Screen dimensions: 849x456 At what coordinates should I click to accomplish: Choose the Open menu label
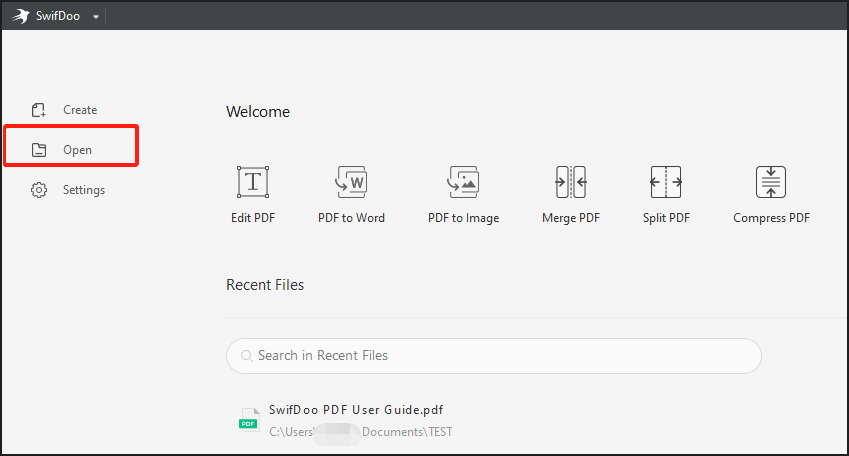77,150
